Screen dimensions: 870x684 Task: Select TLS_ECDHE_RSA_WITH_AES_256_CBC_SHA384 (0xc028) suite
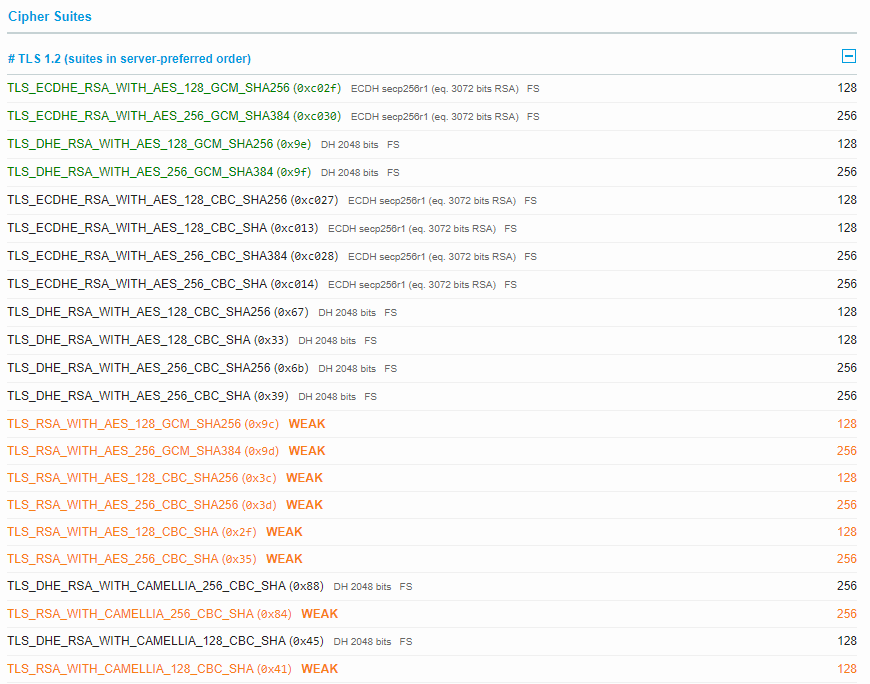[173, 256]
